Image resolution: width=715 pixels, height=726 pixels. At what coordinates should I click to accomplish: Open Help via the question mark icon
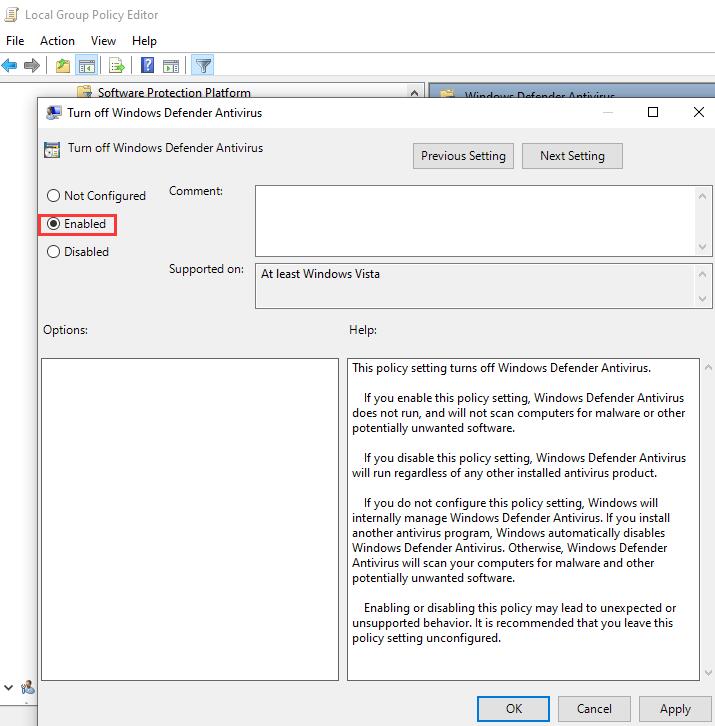tap(147, 65)
